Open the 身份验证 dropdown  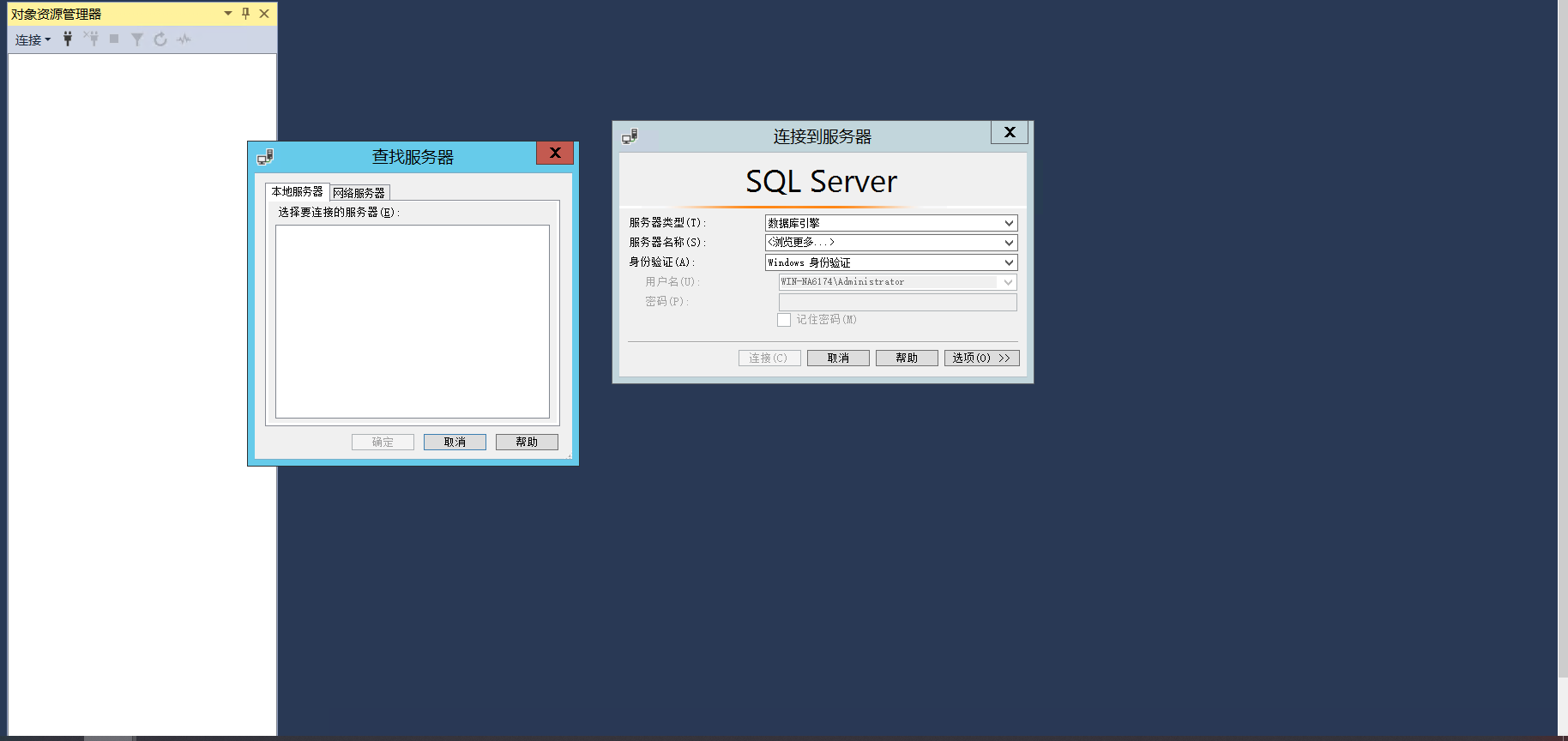click(891, 262)
